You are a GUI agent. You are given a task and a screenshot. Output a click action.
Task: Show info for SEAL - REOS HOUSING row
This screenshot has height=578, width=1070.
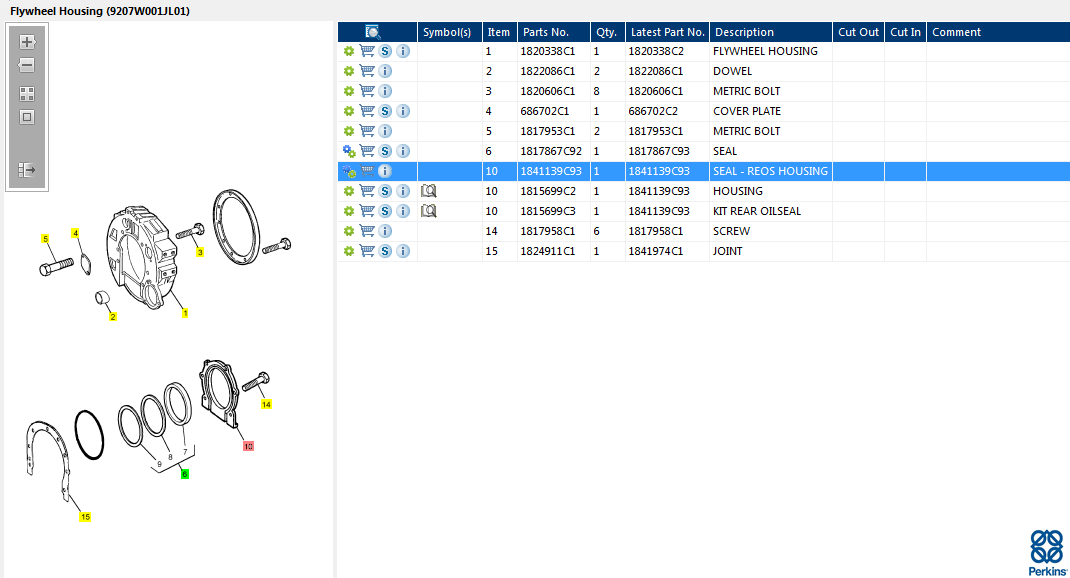pos(385,171)
